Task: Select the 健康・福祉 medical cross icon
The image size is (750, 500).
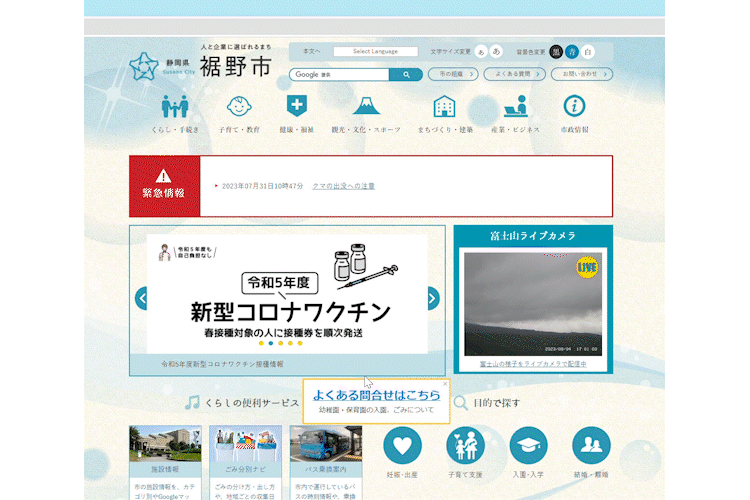Action: [297, 107]
